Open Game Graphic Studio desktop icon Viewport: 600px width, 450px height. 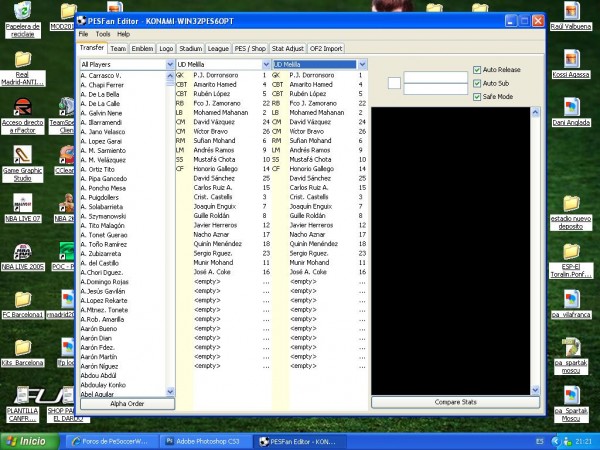coord(23,164)
